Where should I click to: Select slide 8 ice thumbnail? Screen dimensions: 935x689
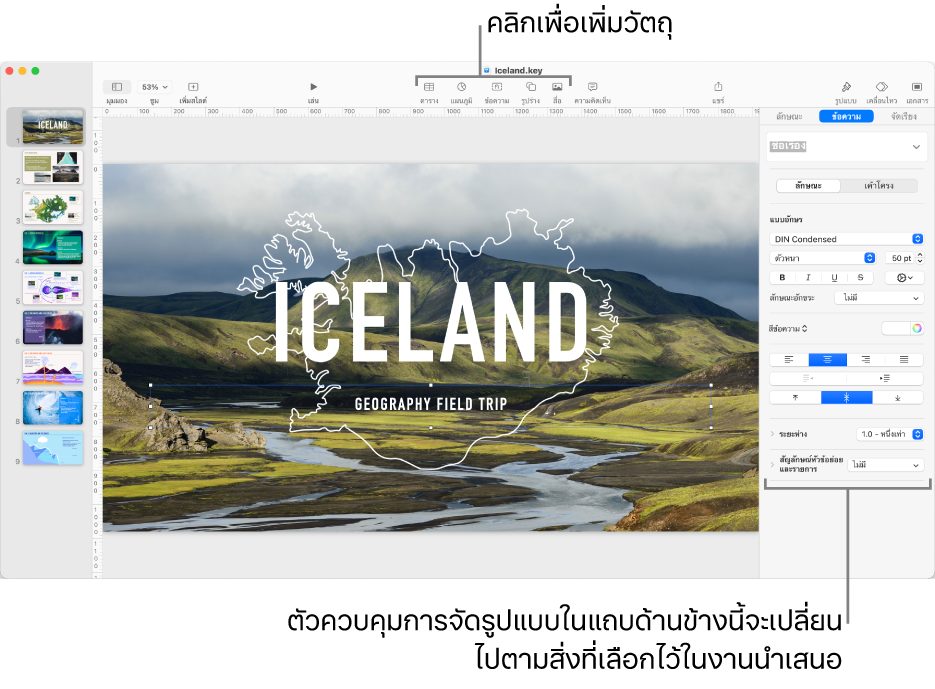tap(53, 408)
